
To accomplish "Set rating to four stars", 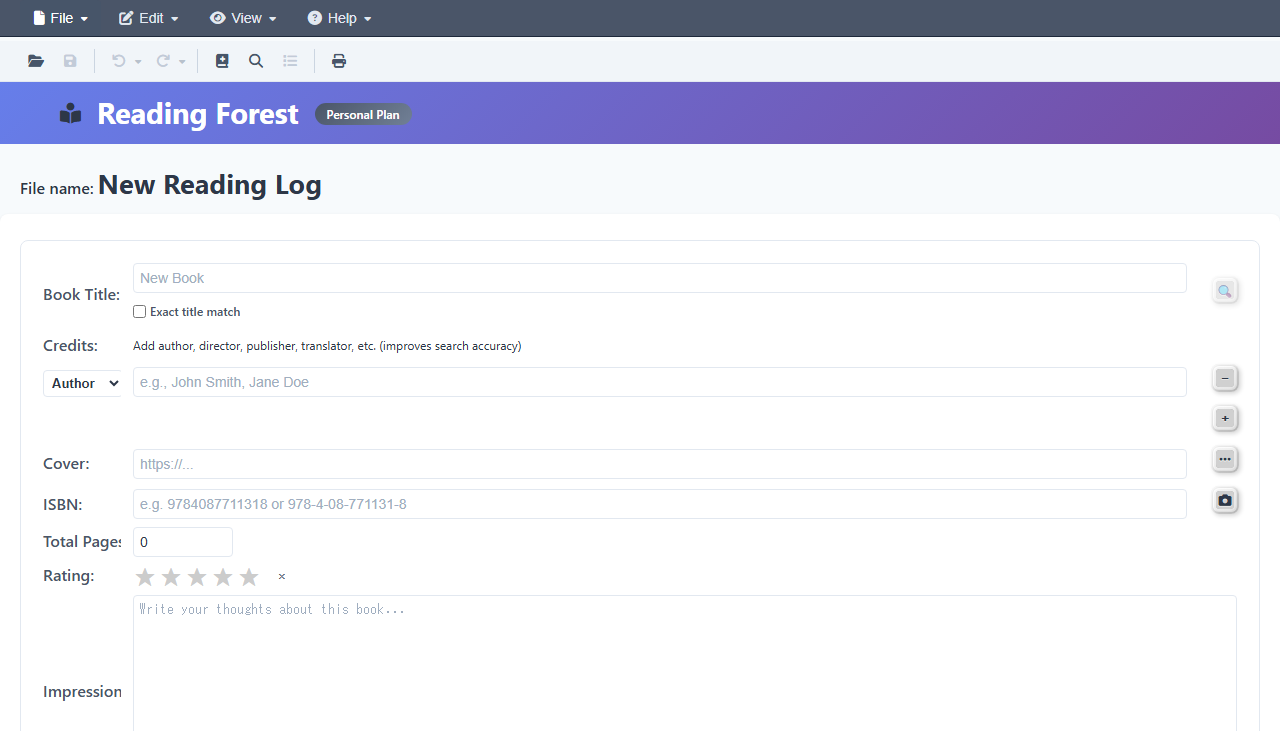I will (223, 577).
